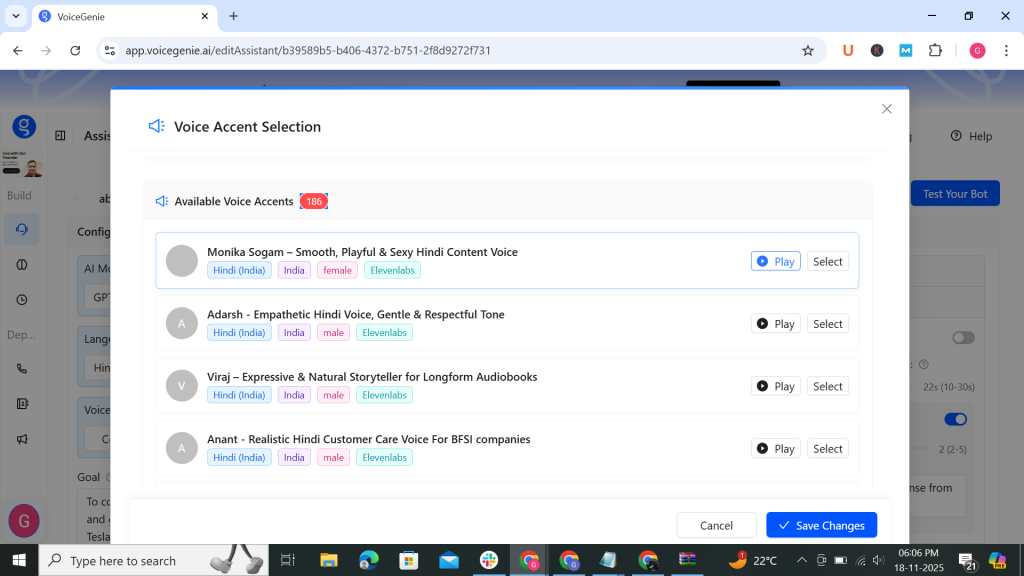Toggle the blue enabled switch

[x=955, y=419]
